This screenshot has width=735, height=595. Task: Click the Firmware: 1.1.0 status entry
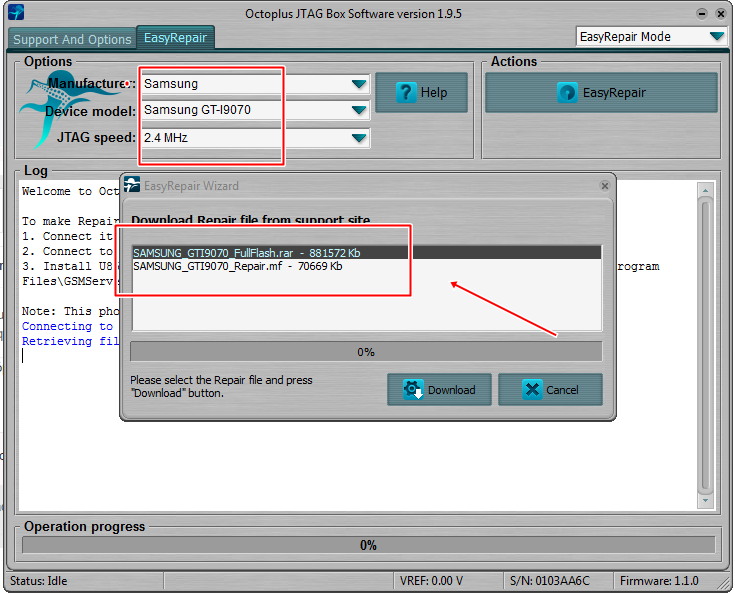pyautogui.click(x=659, y=581)
